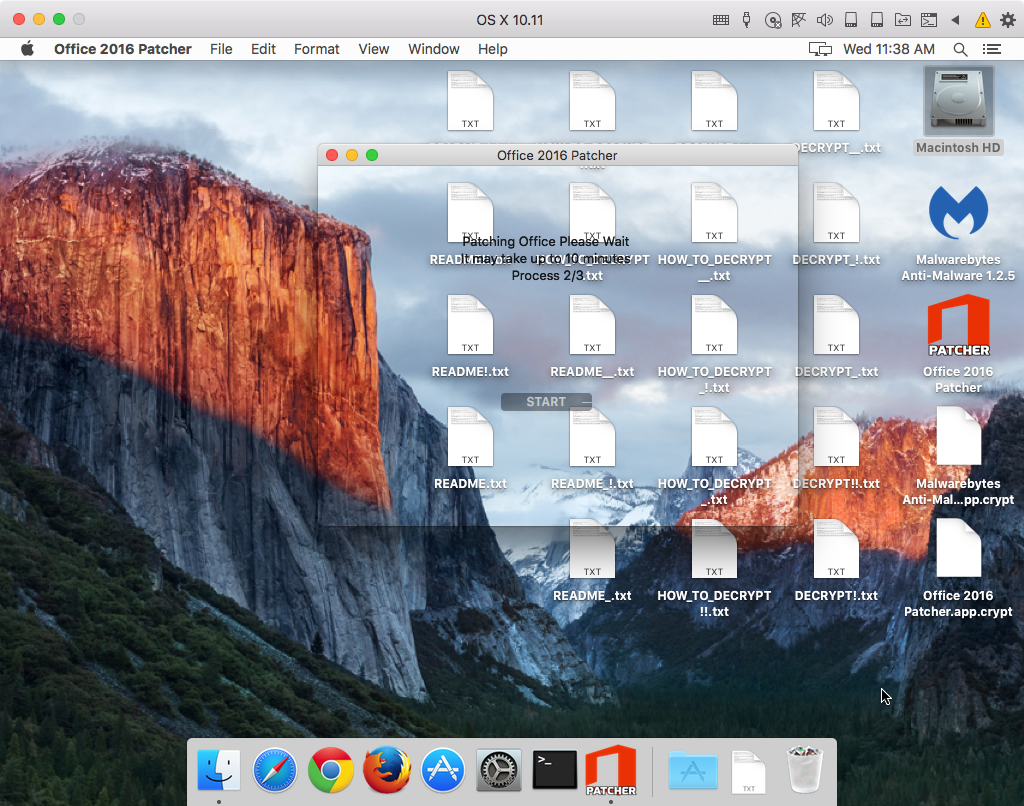
Task: Select the Malwarebytes Anti-Mal...pp.crypt file
Action: pyautogui.click(x=958, y=456)
